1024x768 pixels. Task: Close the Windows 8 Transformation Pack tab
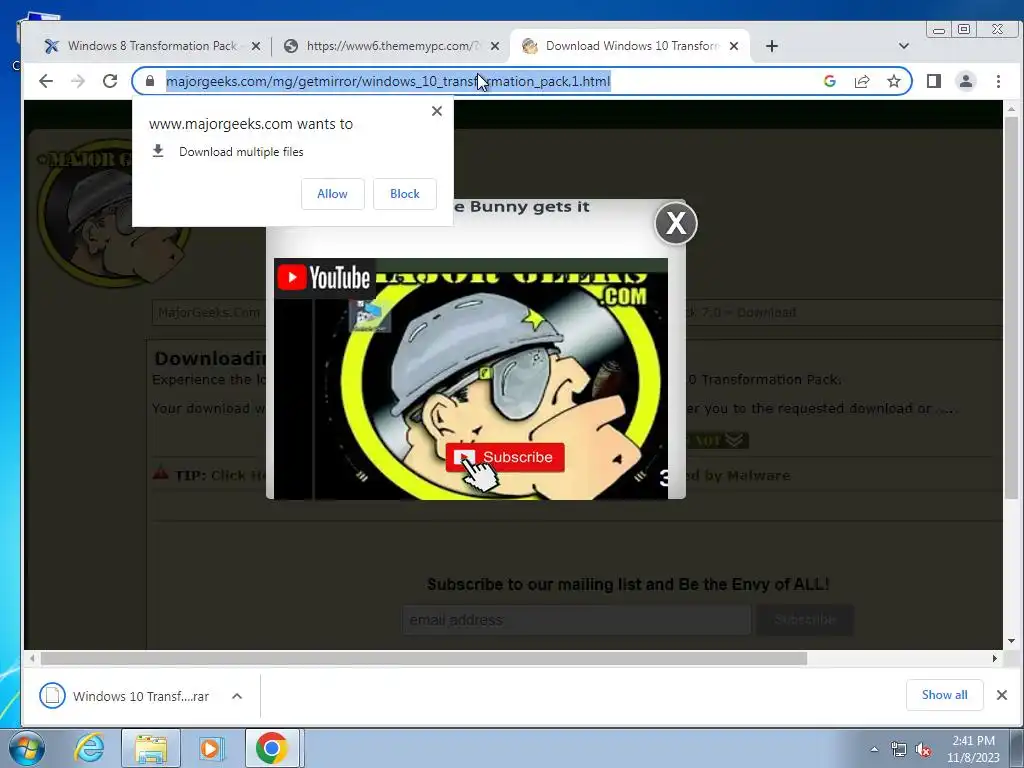coord(256,46)
